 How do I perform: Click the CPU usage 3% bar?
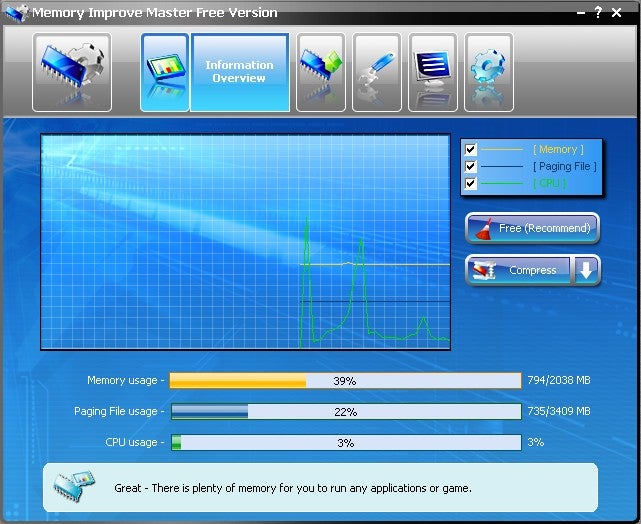[345, 443]
